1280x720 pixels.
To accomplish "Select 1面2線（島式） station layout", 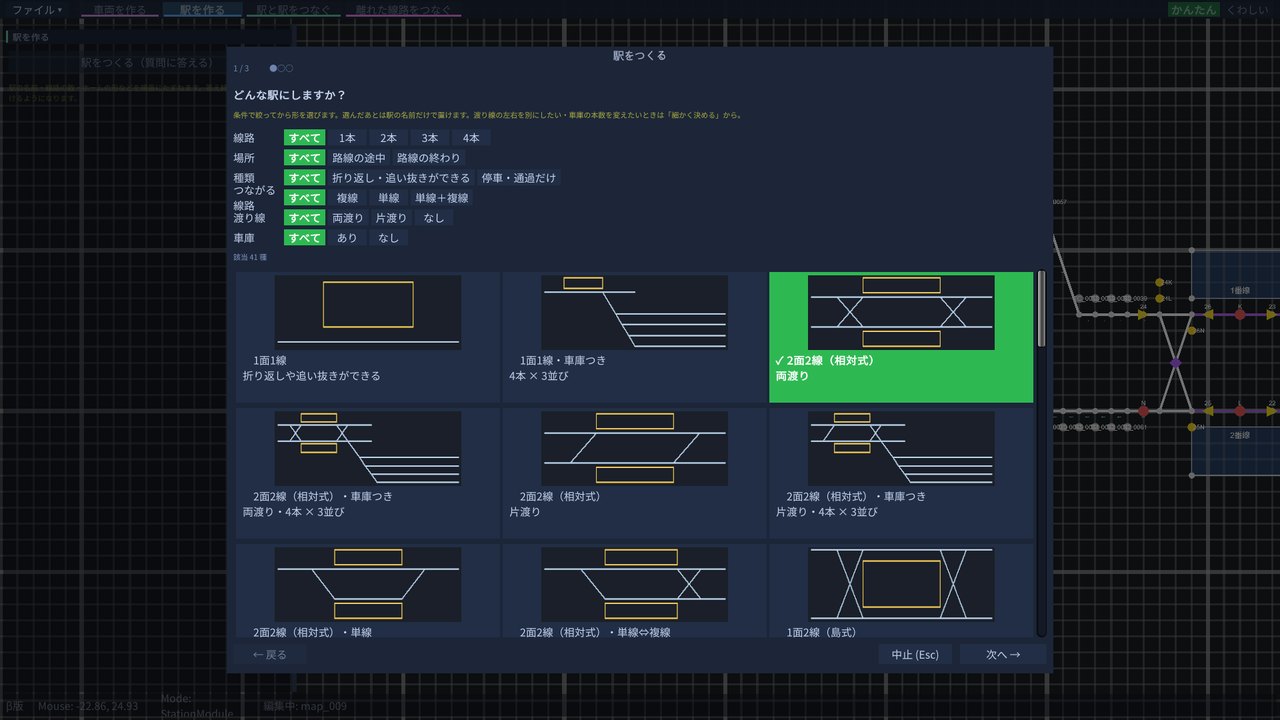I will point(901,590).
